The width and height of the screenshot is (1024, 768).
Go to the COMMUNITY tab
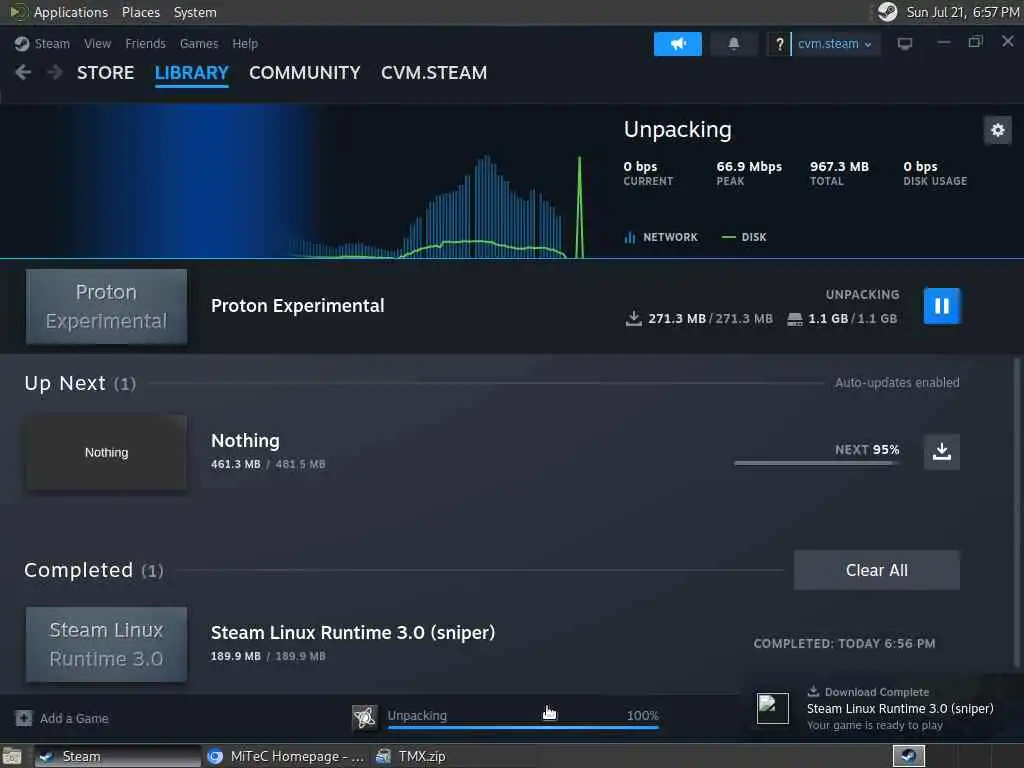point(304,72)
